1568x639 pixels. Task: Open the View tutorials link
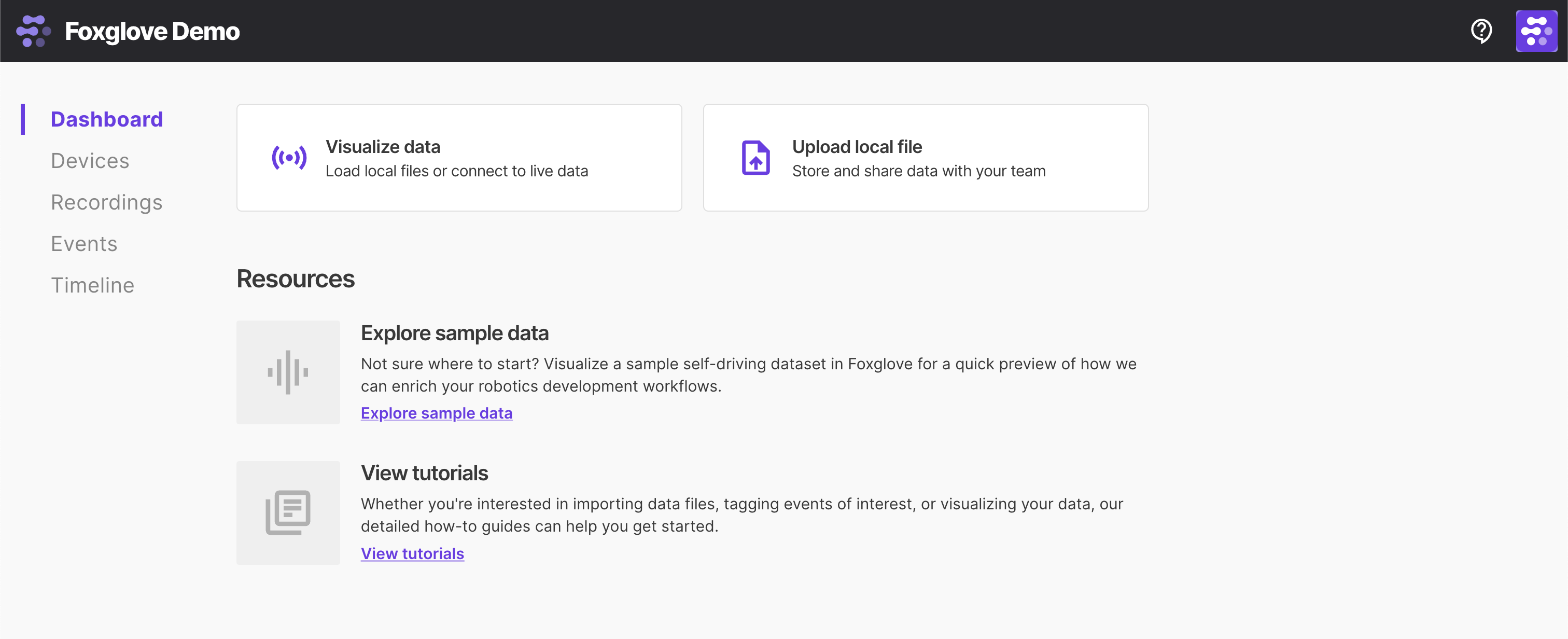point(412,553)
